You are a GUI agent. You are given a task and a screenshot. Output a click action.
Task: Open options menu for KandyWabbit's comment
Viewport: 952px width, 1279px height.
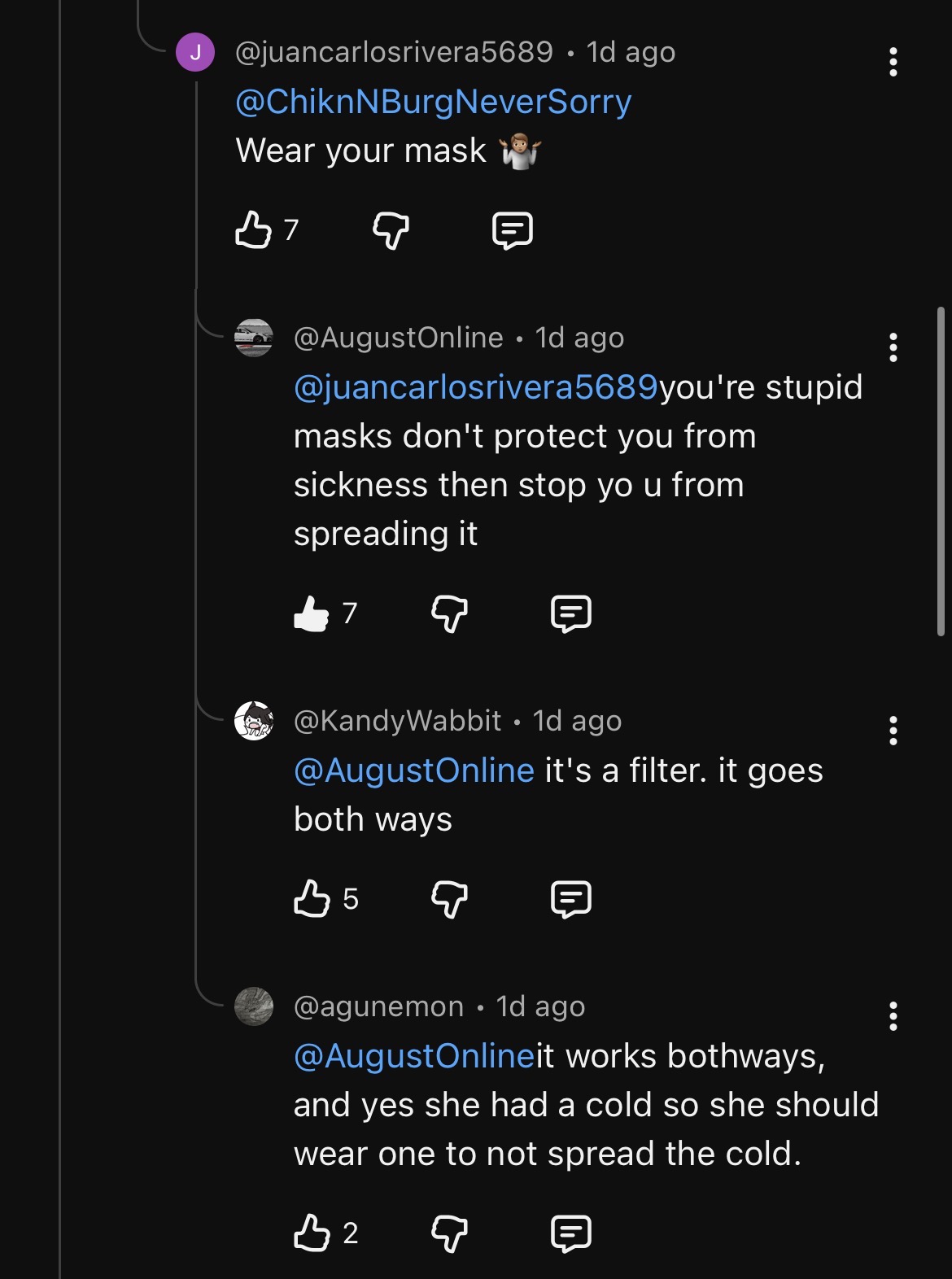click(x=893, y=731)
